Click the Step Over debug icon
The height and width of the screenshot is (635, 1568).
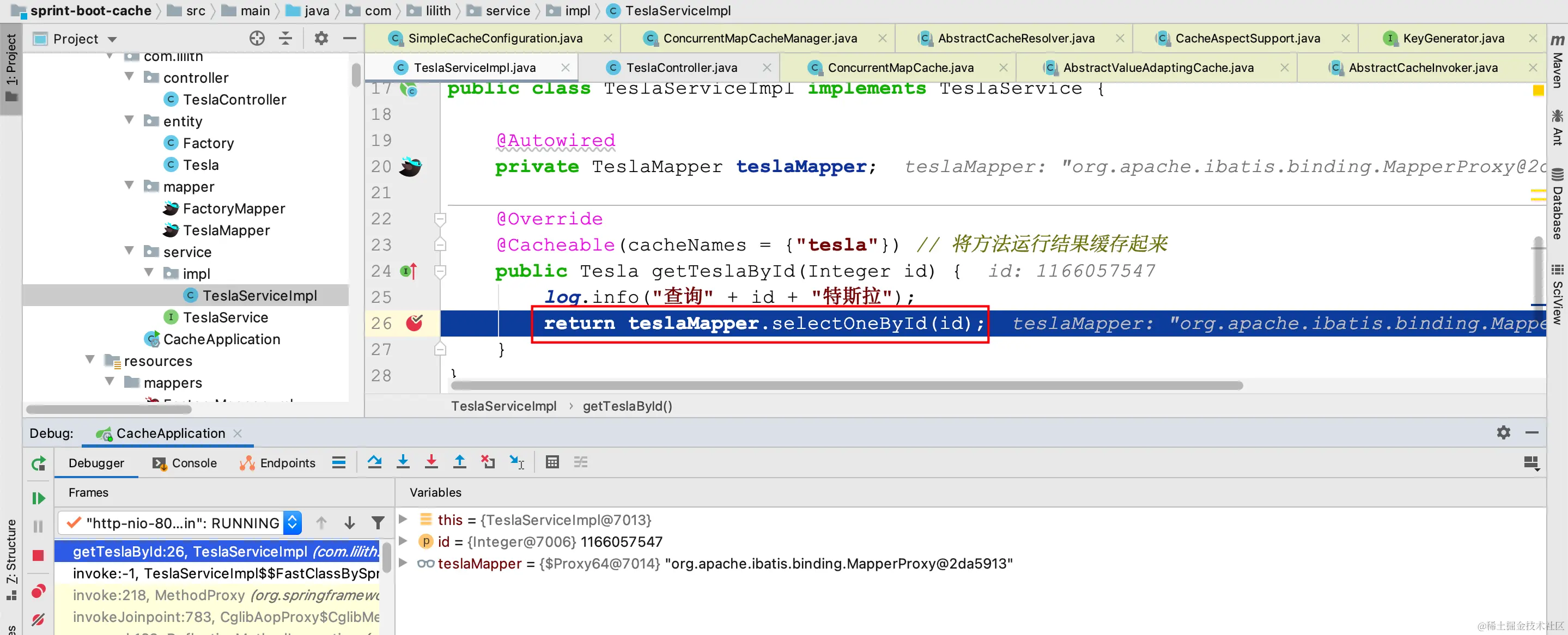pos(374,462)
